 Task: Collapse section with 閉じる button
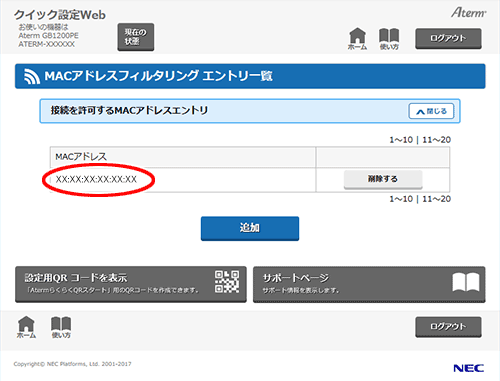click(431, 111)
